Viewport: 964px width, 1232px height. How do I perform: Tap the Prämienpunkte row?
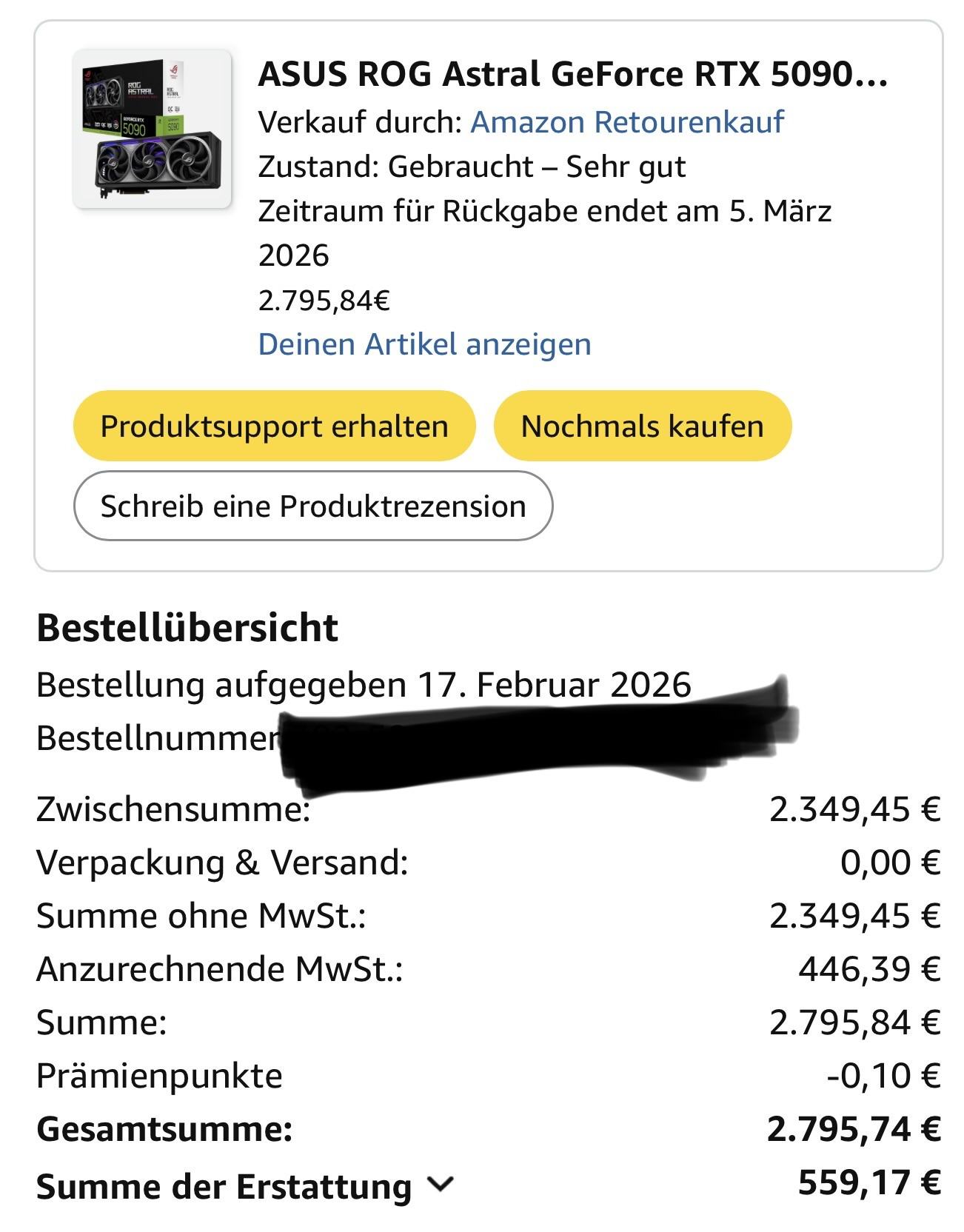489,1076
